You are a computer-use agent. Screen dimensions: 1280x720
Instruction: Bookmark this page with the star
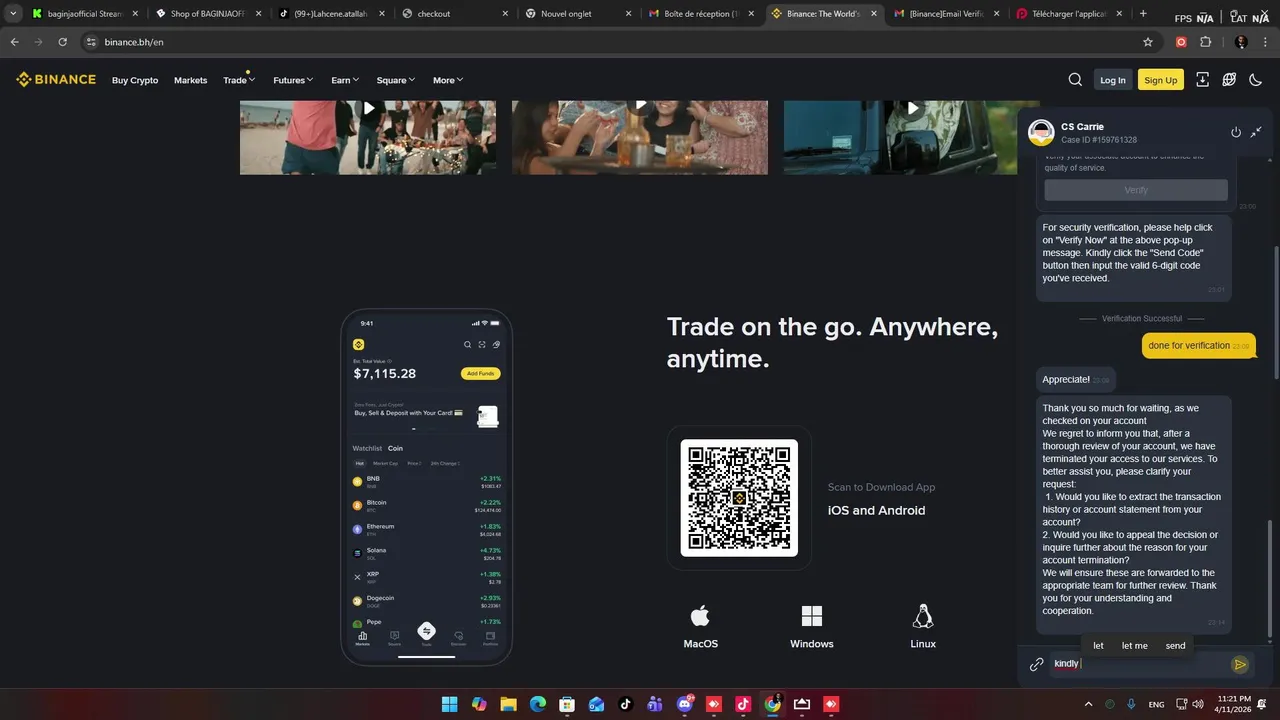tap(1148, 42)
